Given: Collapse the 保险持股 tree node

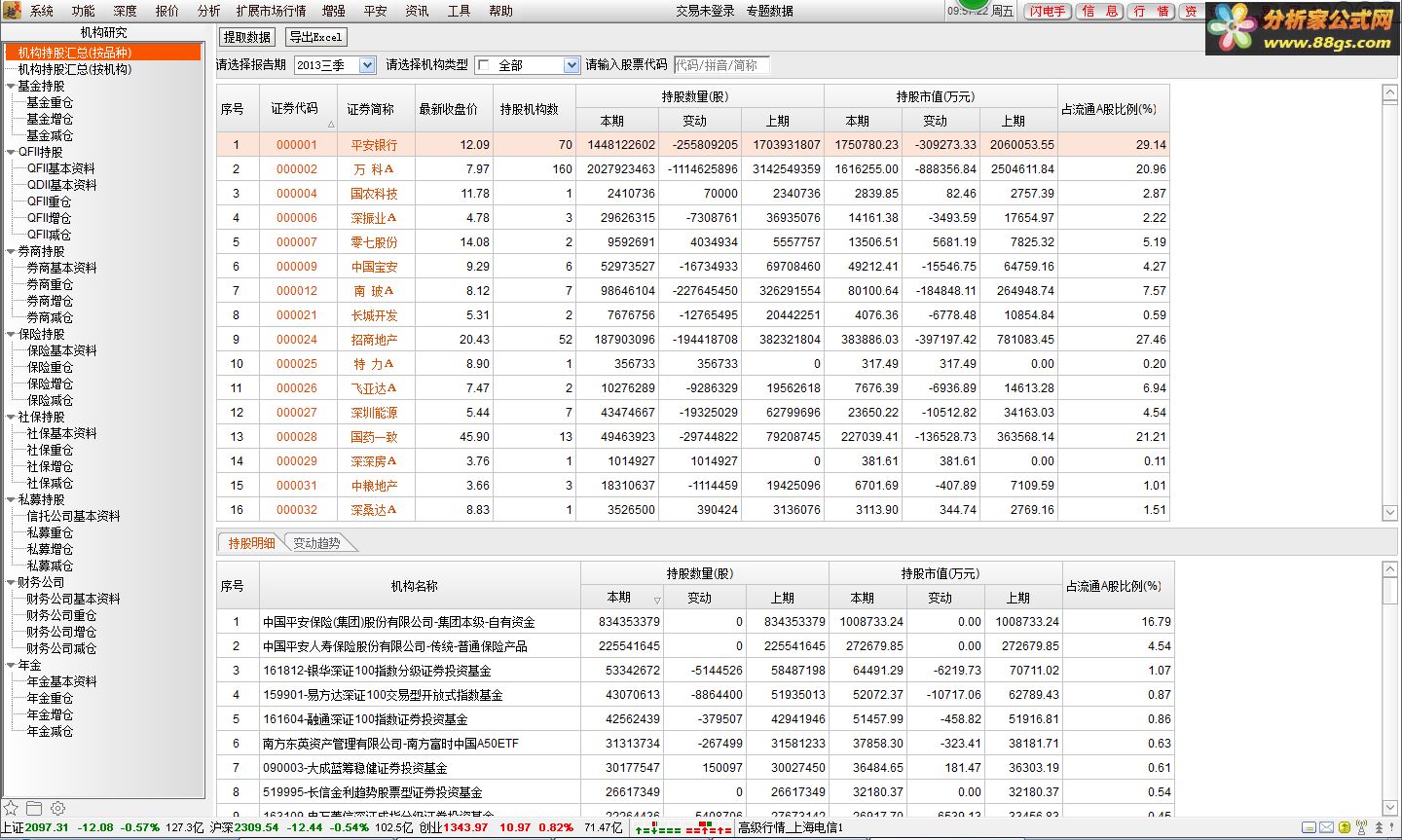Looking at the screenshot, I should click(11, 334).
